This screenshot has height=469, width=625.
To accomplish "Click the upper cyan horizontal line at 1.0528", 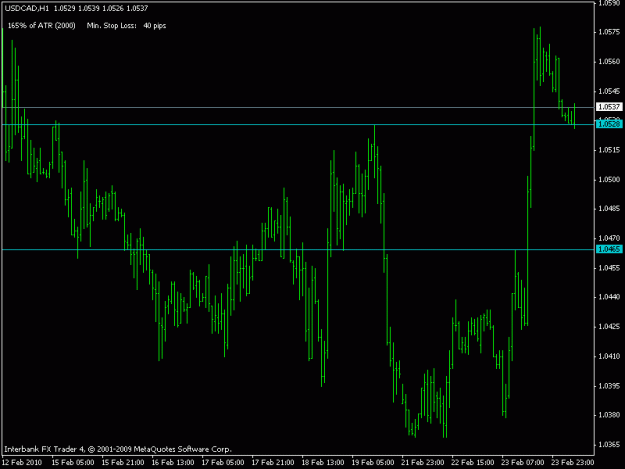I will pos(298,125).
